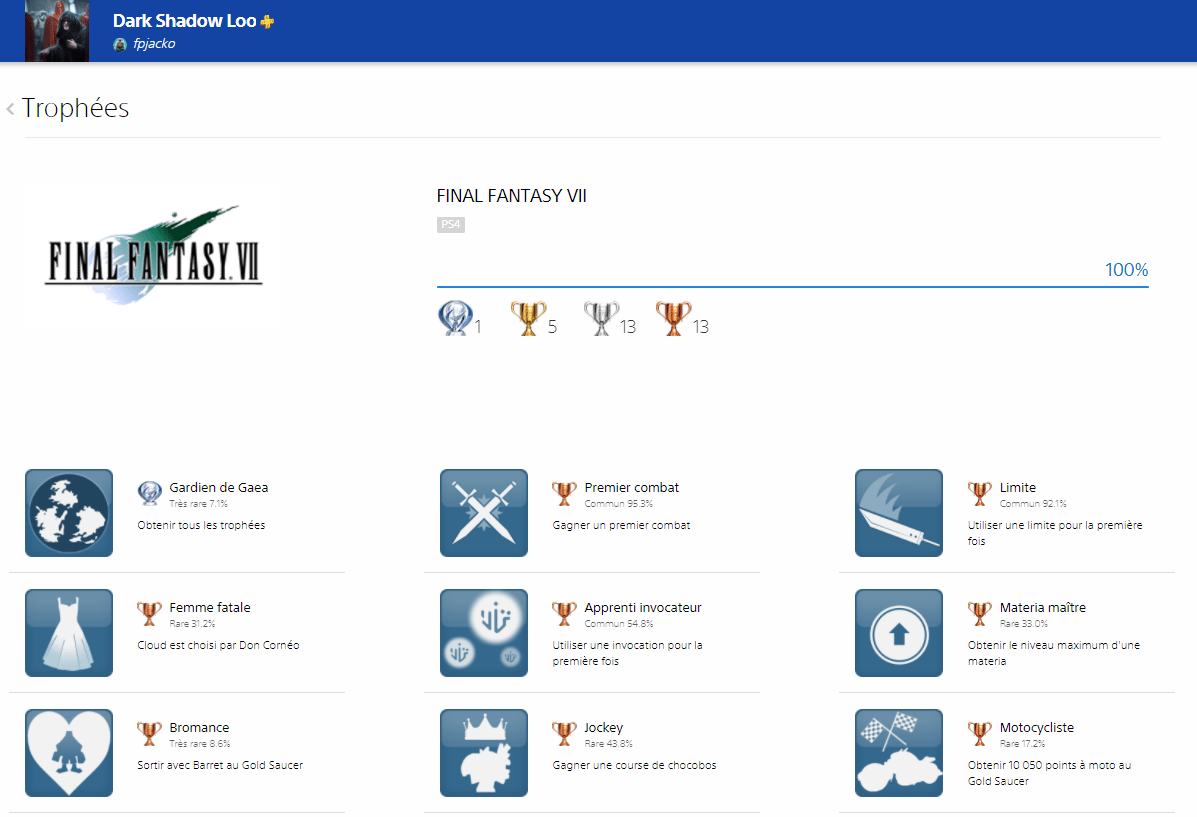The width and height of the screenshot is (1197, 817).
Task: Open the Gardien de Gaea globe trophy image
Action: tap(69, 513)
